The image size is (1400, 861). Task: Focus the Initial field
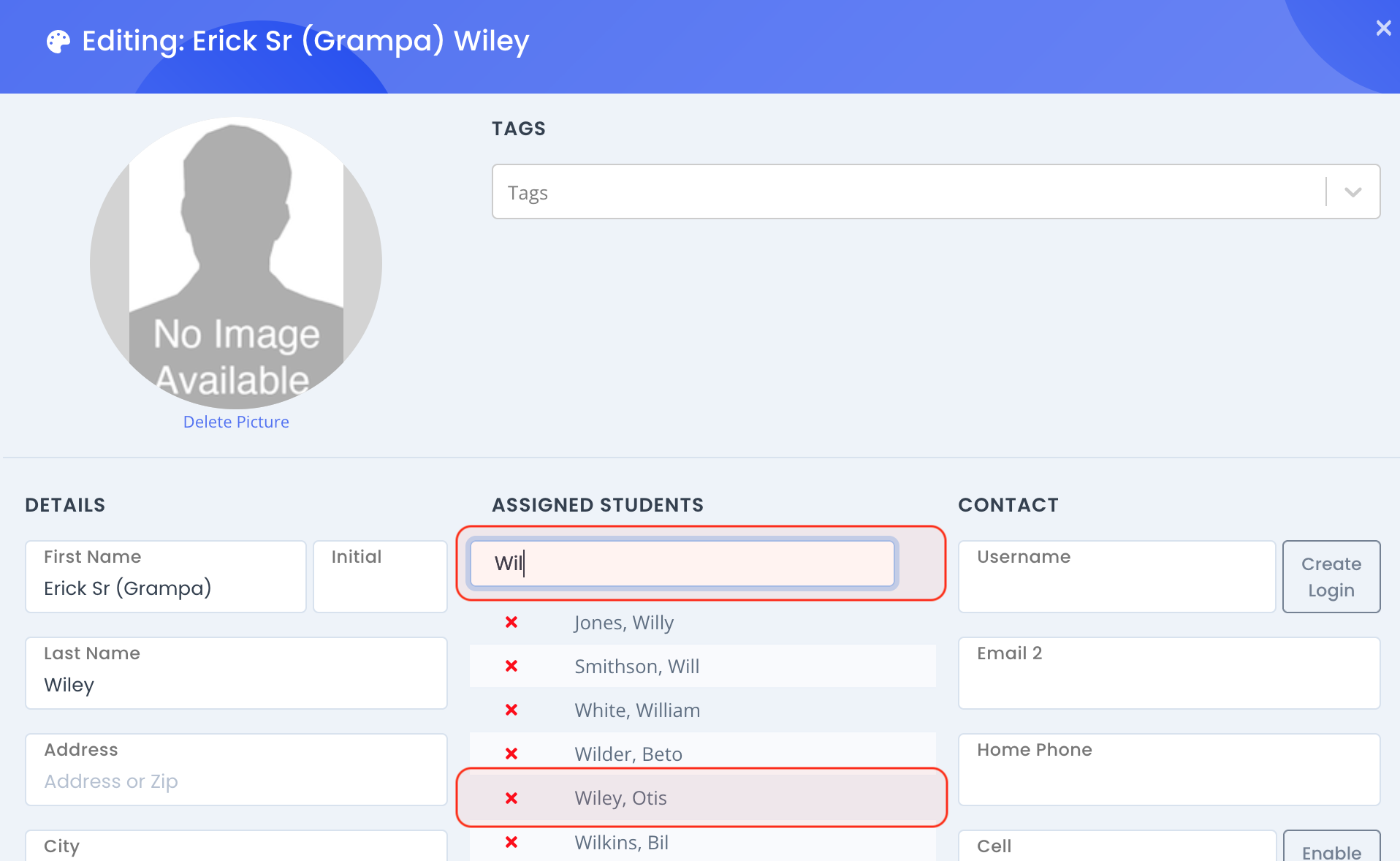click(380, 577)
